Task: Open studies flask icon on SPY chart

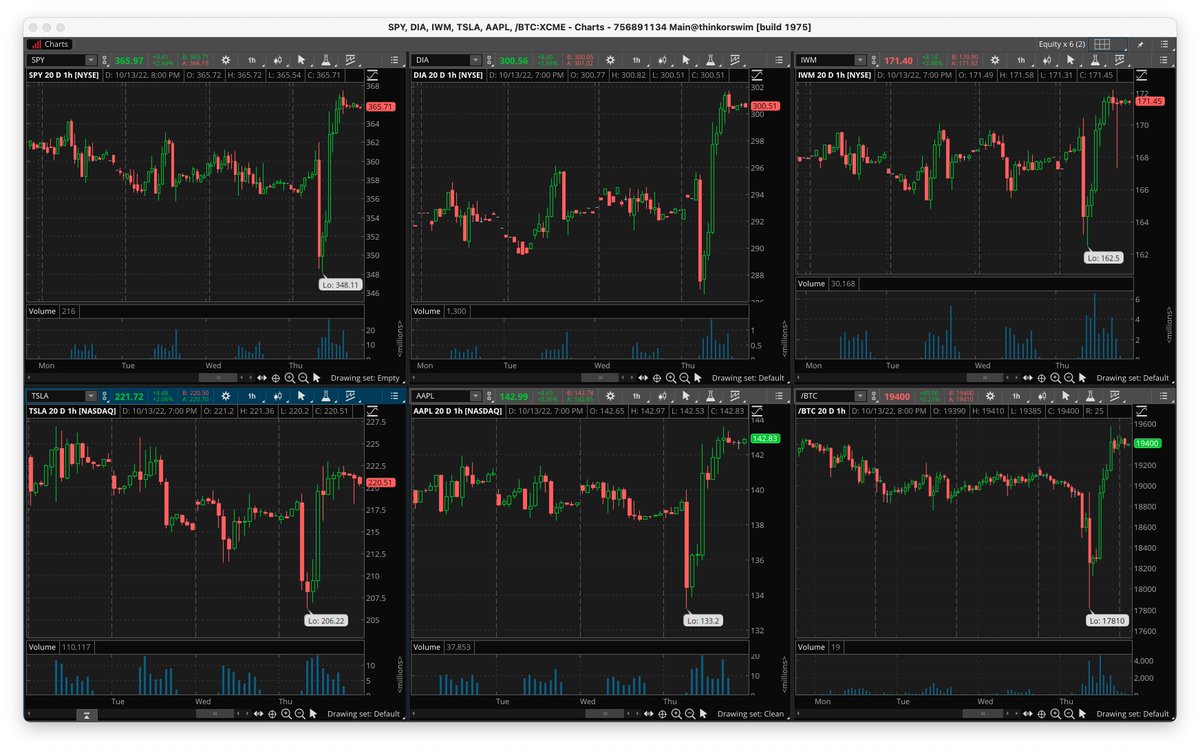Action: (326, 60)
